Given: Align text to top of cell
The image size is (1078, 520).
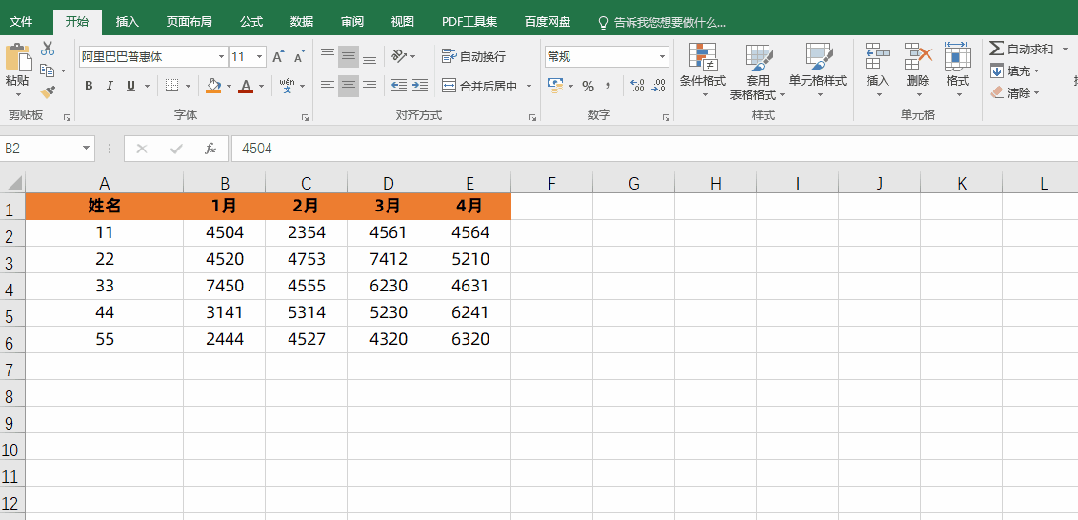Looking at the screenshot, I should point(328,56).
